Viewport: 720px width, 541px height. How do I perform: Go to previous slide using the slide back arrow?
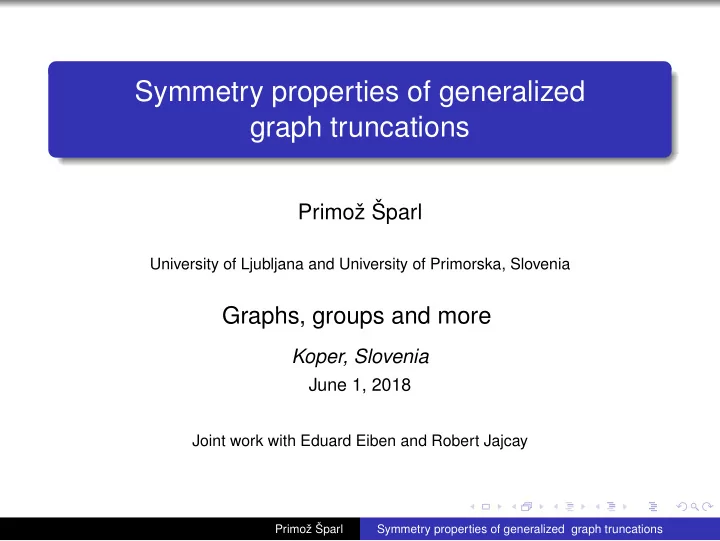click(x=472, y=507)
